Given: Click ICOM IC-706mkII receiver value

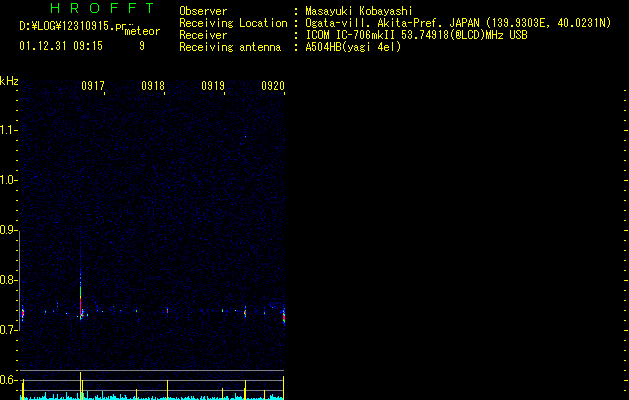Looking at the screenshot, I should pos(416,35).
